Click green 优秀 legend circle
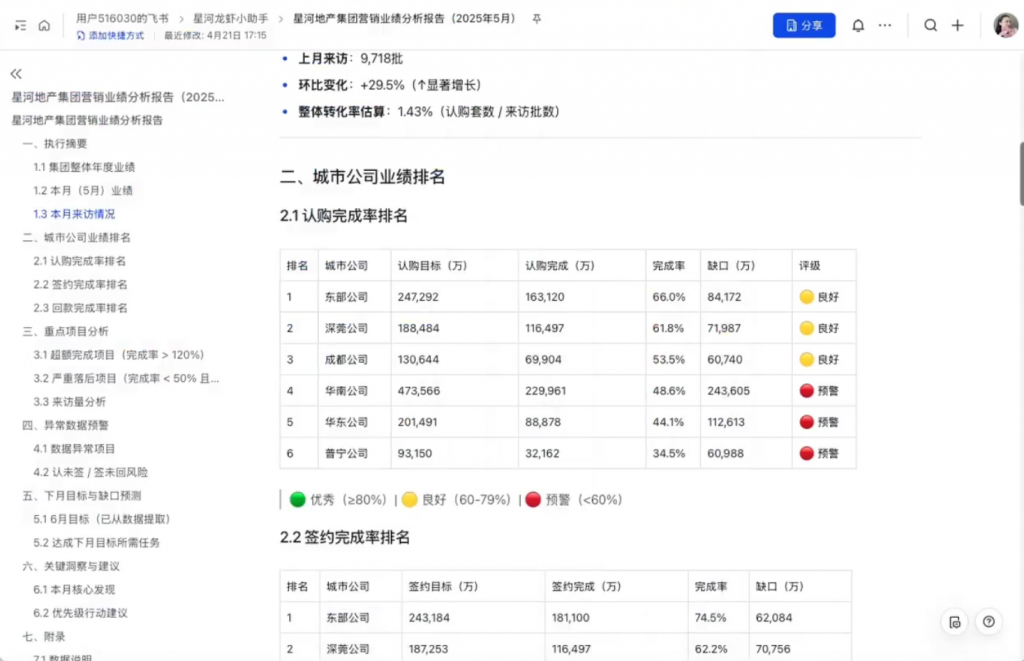The width and height of the screenshot is (1024, 661). pyautogui.click(x=297, y=500)
